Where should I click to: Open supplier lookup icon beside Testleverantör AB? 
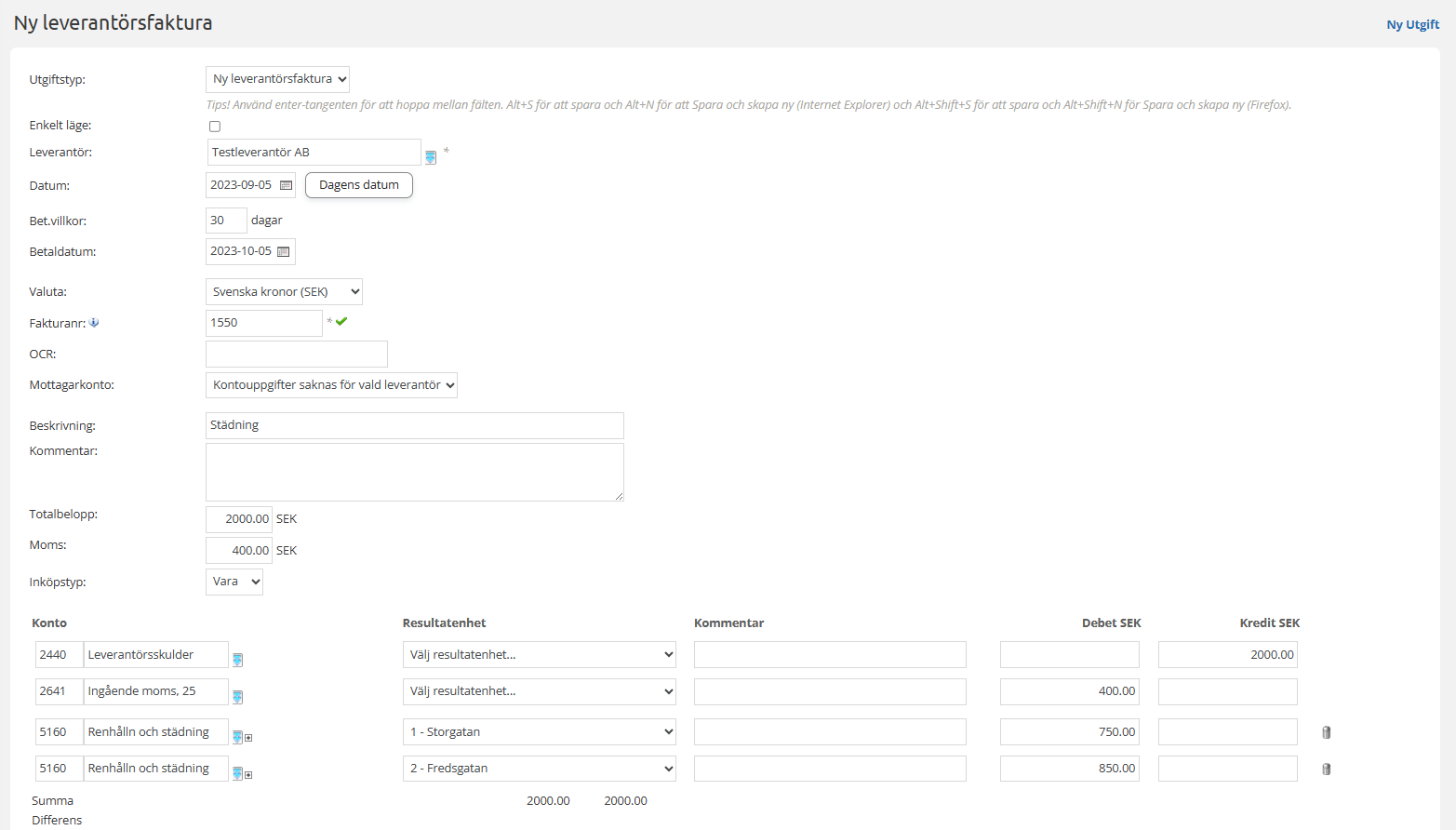pyautogui.click(x=431, y=157)
